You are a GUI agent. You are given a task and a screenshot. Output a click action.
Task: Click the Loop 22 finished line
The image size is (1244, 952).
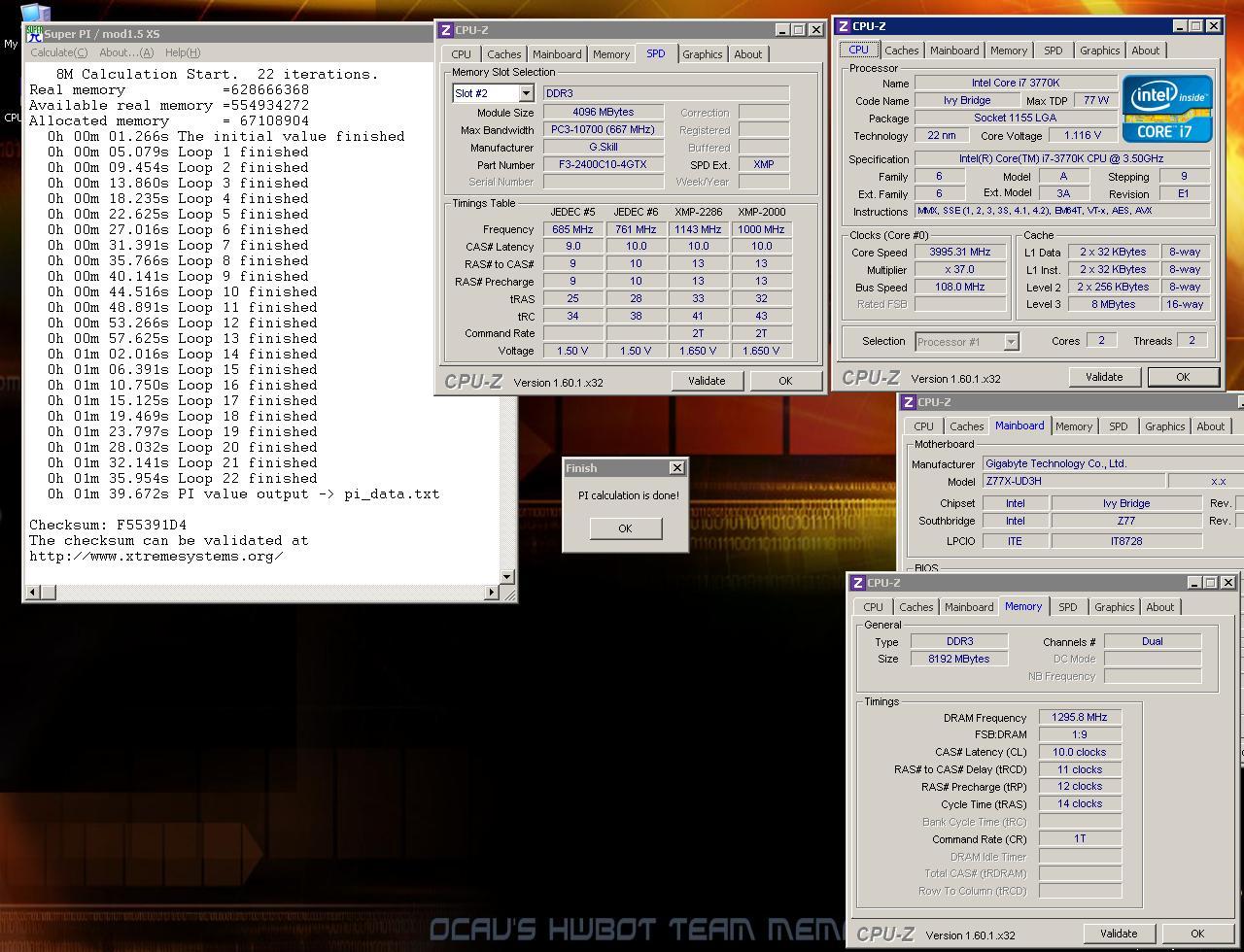pyautogui.click(x=183, y=478)
